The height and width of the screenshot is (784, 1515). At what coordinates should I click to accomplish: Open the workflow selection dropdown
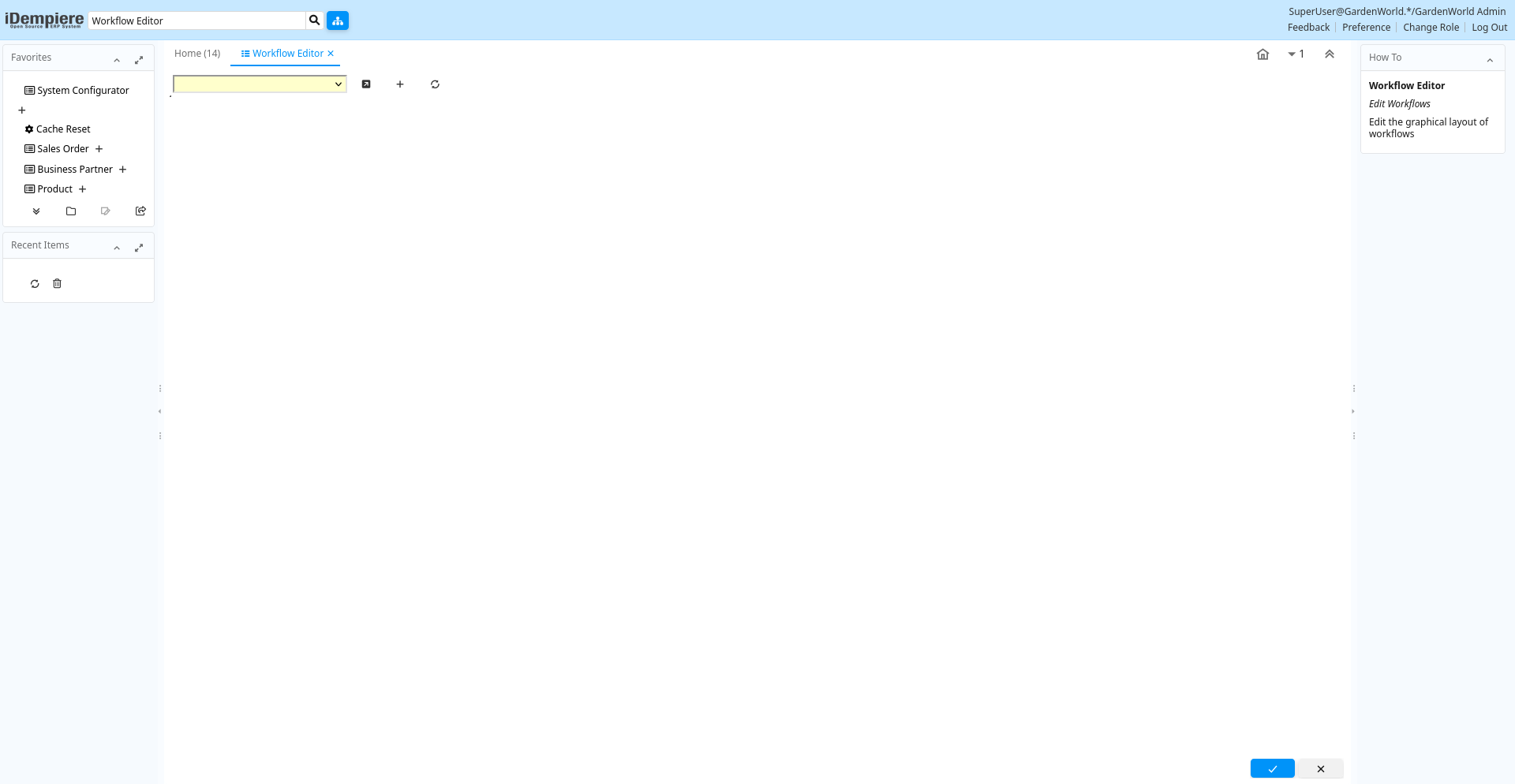(260, 84)
